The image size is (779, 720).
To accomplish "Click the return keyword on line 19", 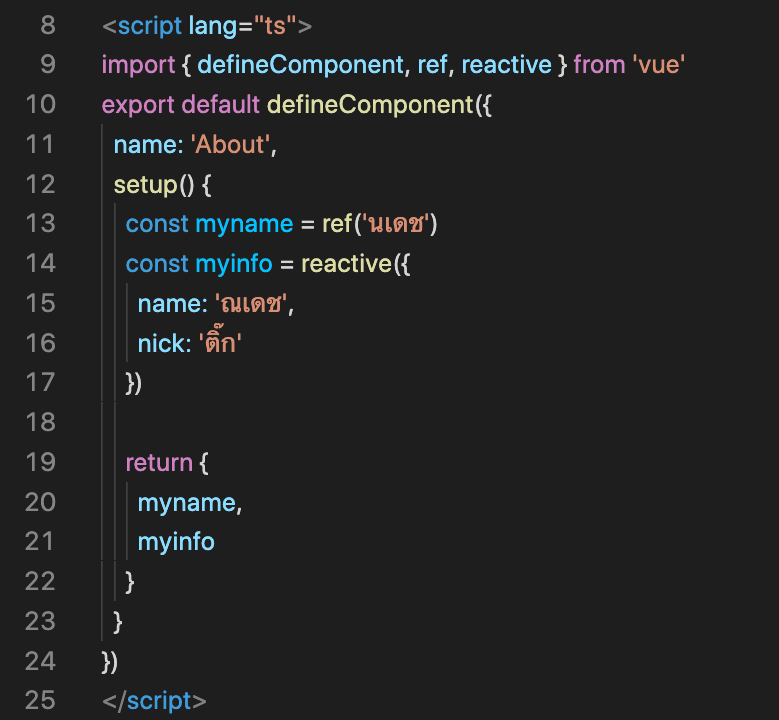I will 159,462.
